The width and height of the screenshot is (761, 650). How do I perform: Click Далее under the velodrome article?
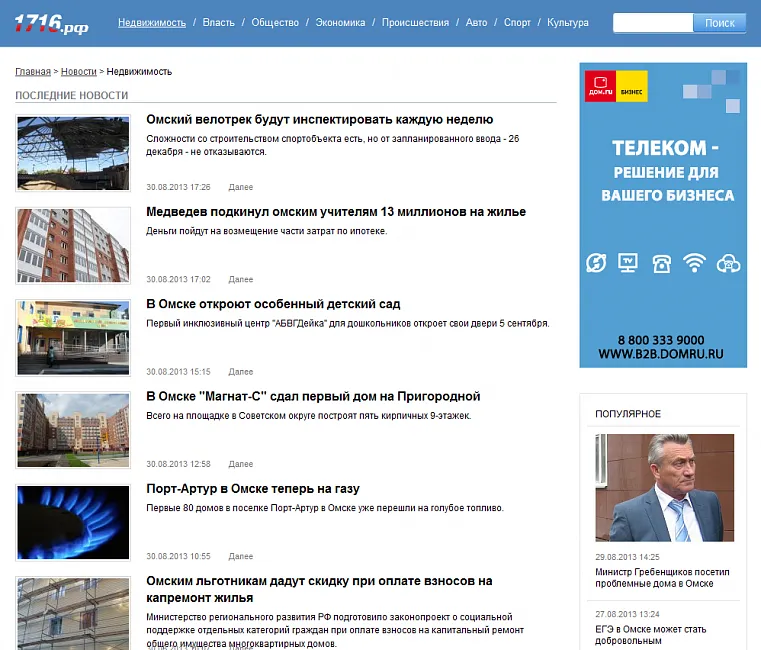pos(241,187)
